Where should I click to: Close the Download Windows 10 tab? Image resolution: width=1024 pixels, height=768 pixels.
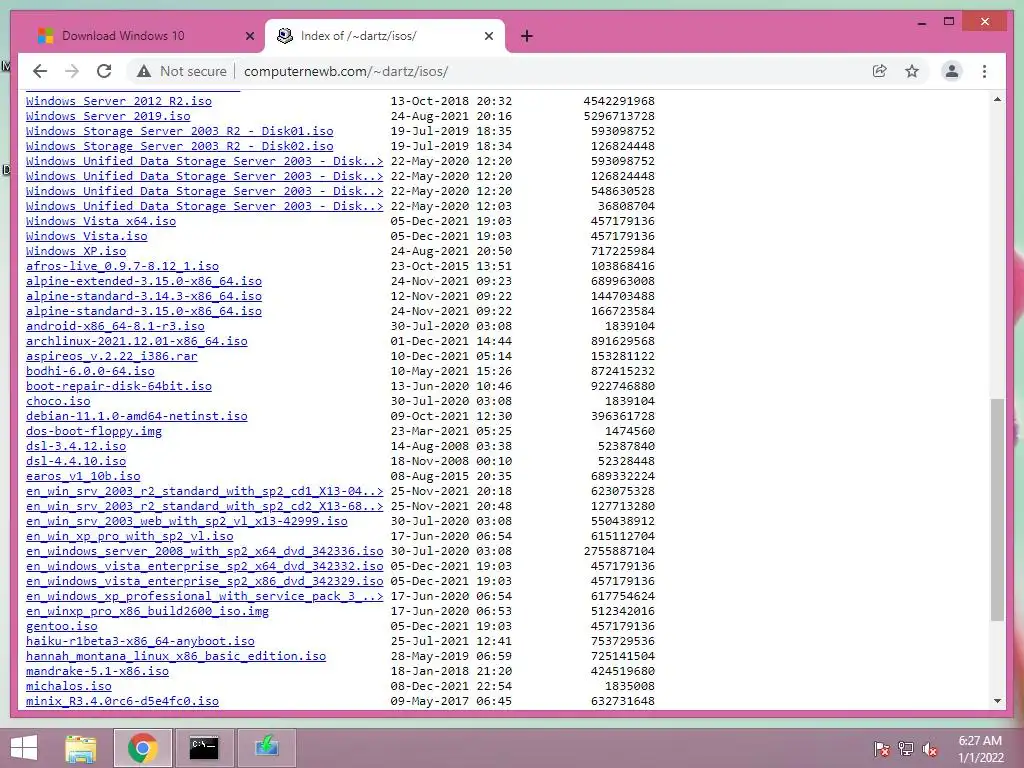(x=249, y=36)
